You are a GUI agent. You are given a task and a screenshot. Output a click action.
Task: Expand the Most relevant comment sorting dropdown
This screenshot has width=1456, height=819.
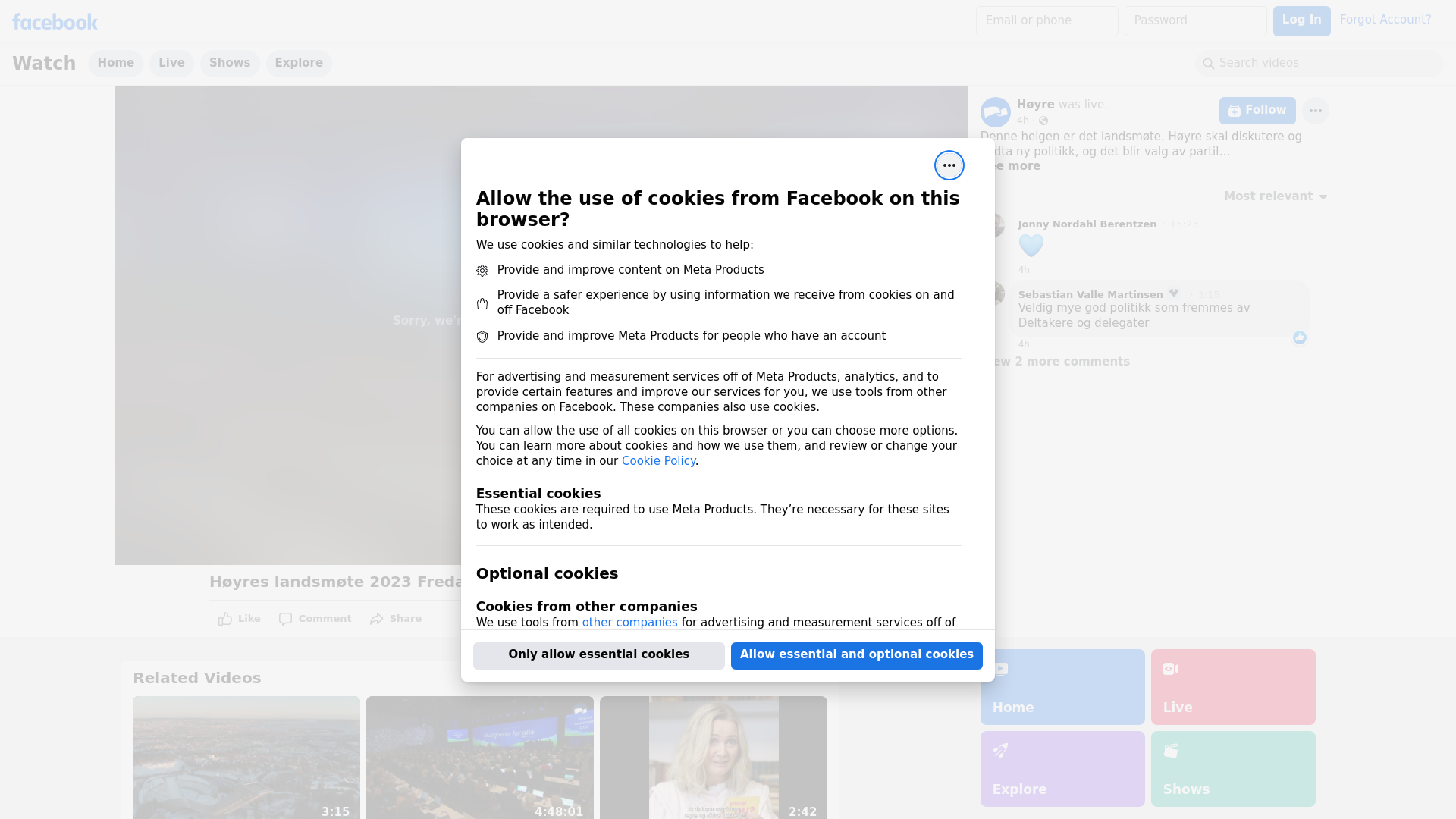click(1276, 196)
